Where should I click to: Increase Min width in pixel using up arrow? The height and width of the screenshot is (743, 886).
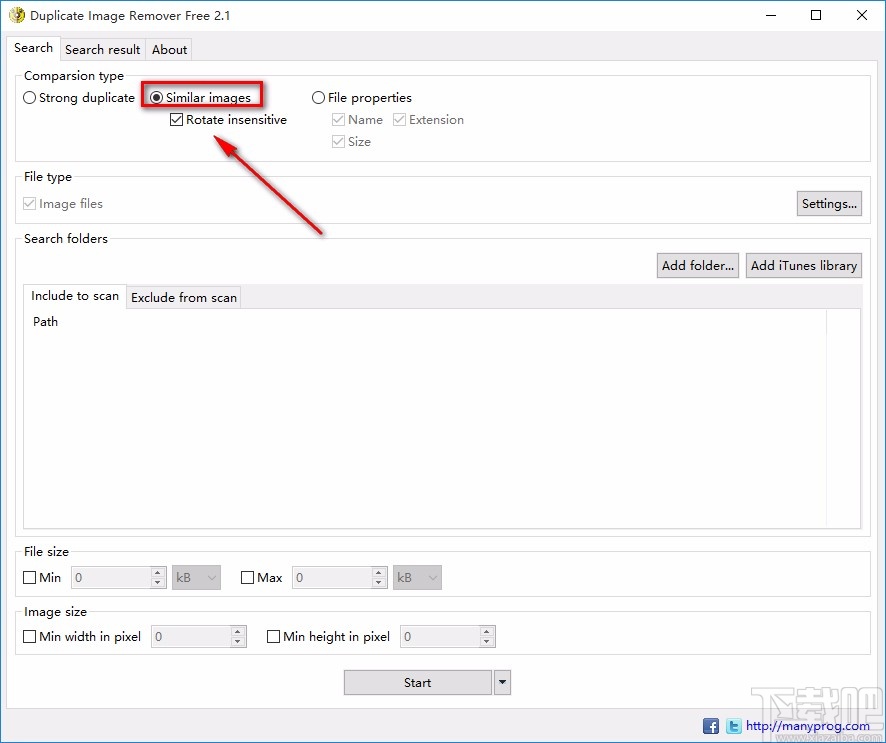pos(237,631)
